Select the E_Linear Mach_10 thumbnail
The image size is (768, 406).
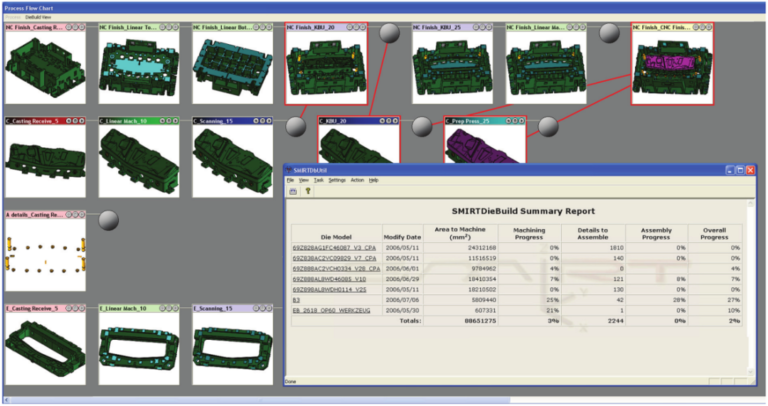[139, 349]
